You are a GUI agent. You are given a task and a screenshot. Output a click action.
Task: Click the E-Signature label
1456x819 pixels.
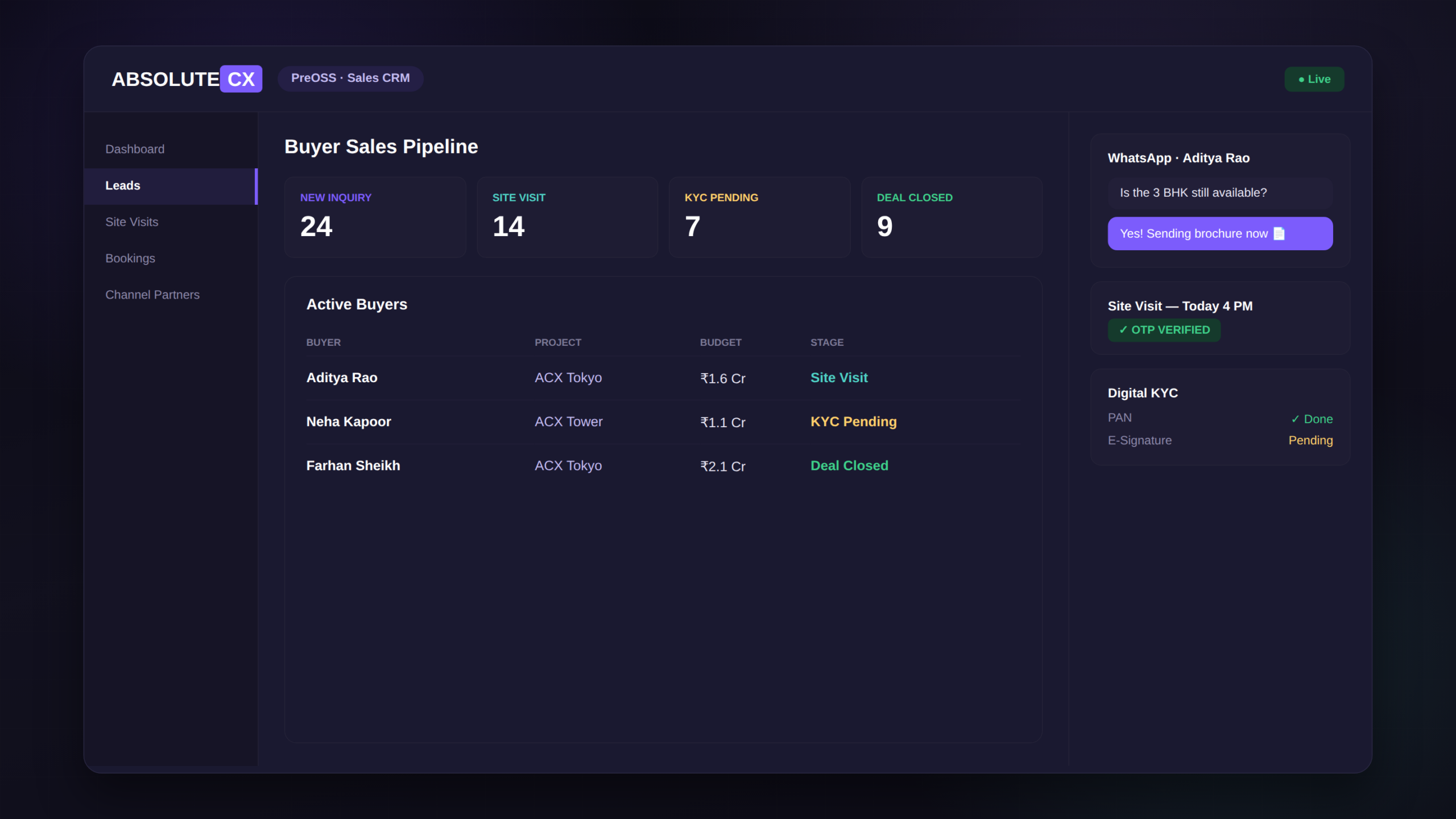(x=1140, y=440)
